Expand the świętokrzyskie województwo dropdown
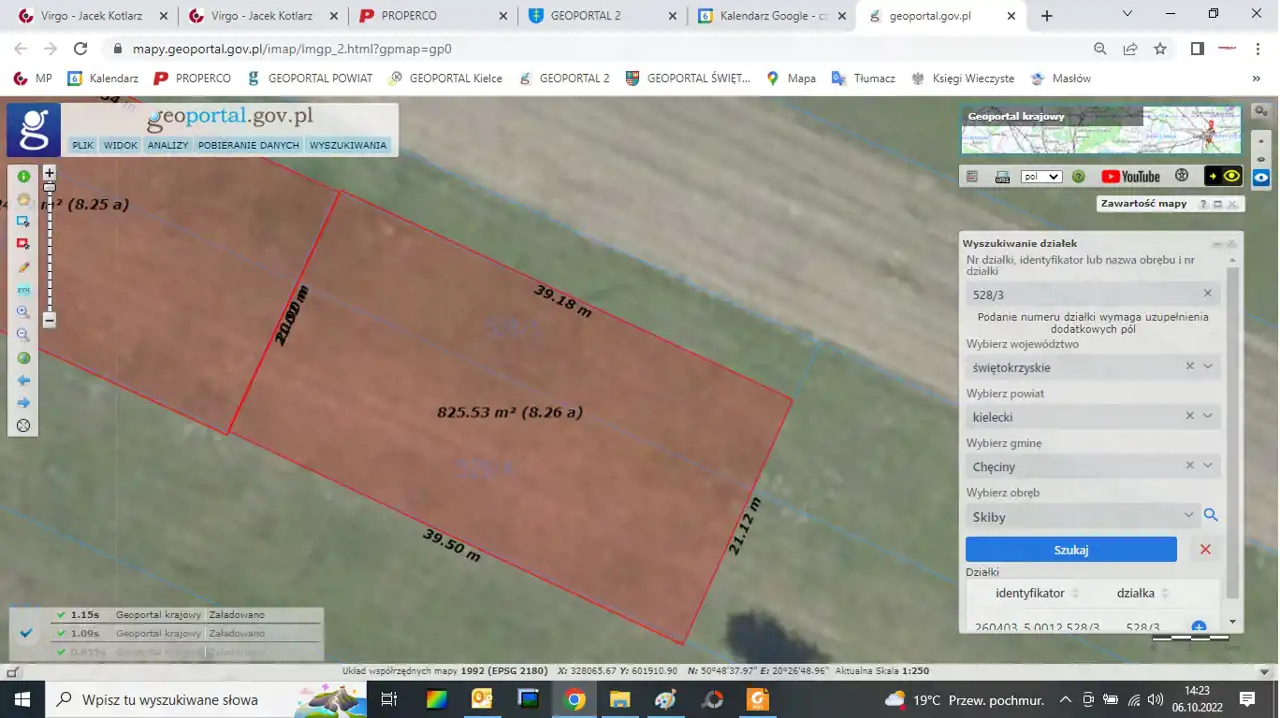Viewport: 1280px width, 718px height. click(1208, 367)
